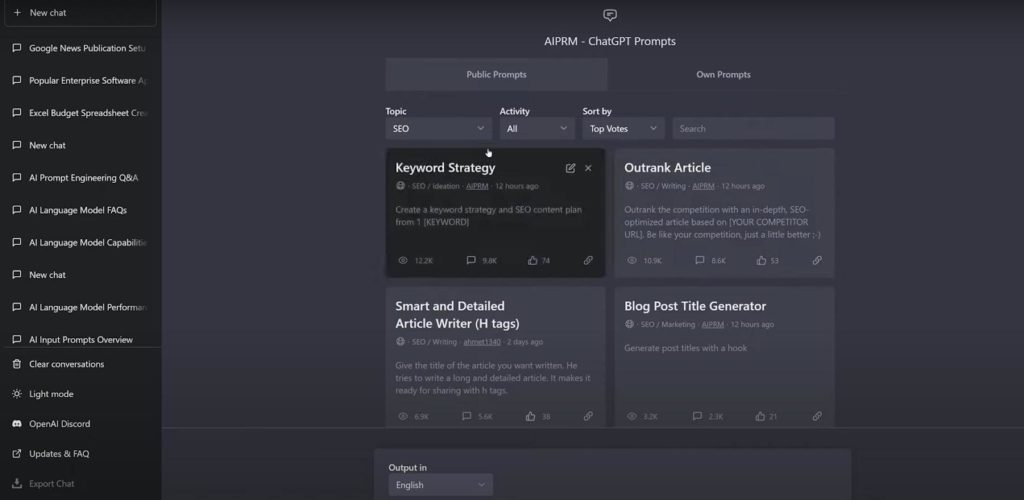This screenshot has height=500, width=1024.
Task: Open AI Language Model Capabilities conversation
Action: click(80, 242)
